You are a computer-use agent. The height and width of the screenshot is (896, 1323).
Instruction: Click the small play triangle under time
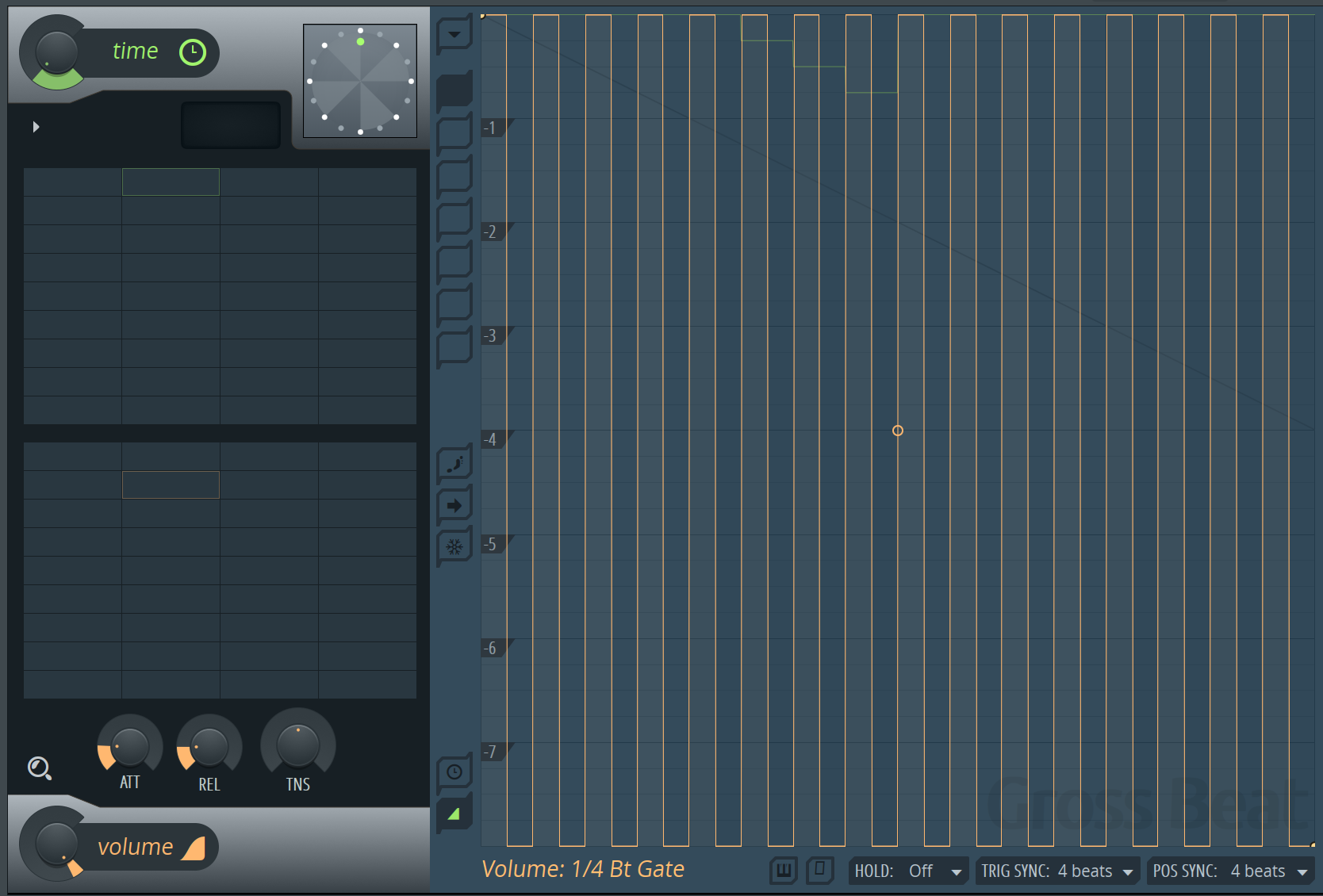36,127
